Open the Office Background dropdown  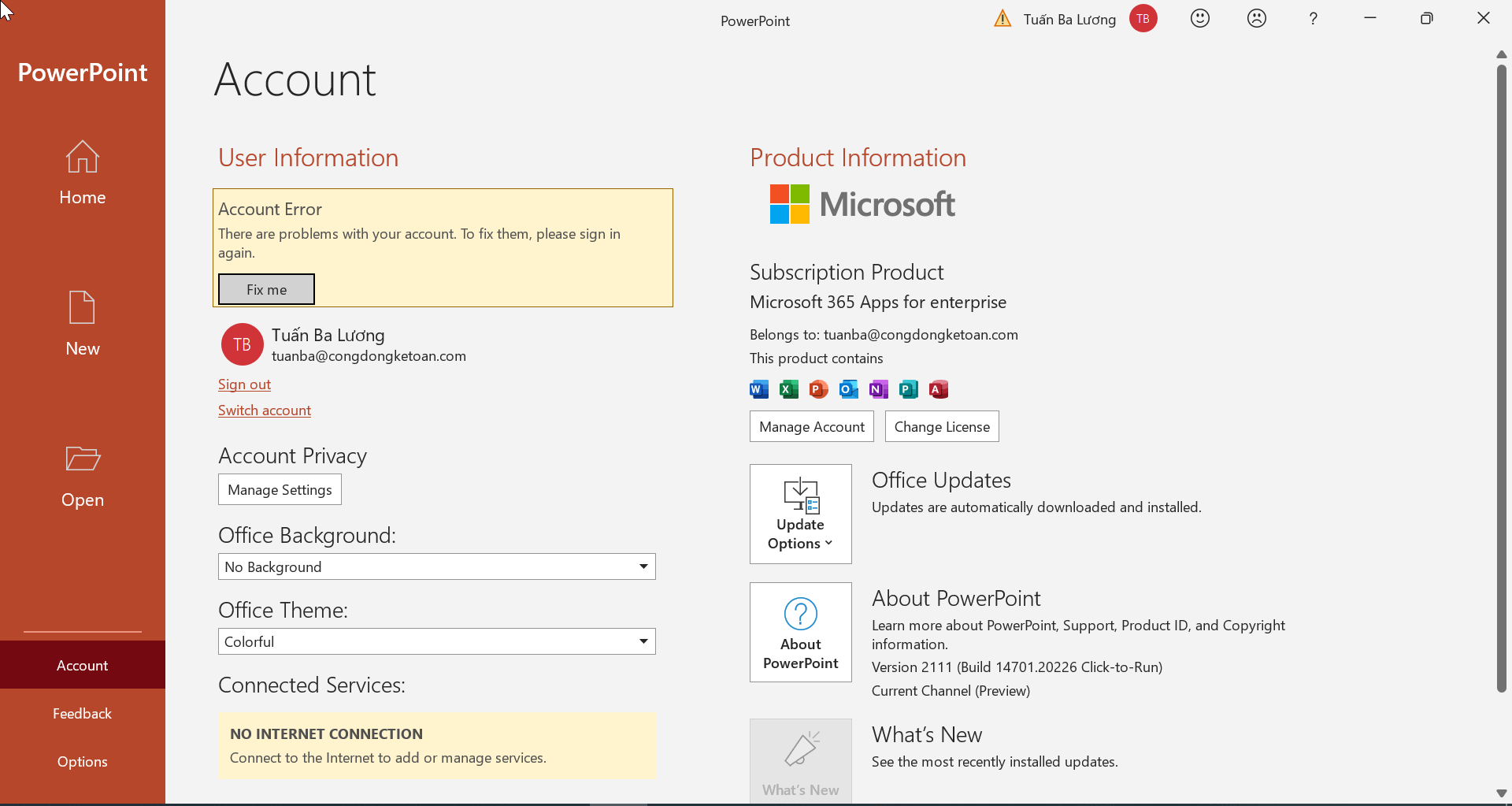click(437, 566)
